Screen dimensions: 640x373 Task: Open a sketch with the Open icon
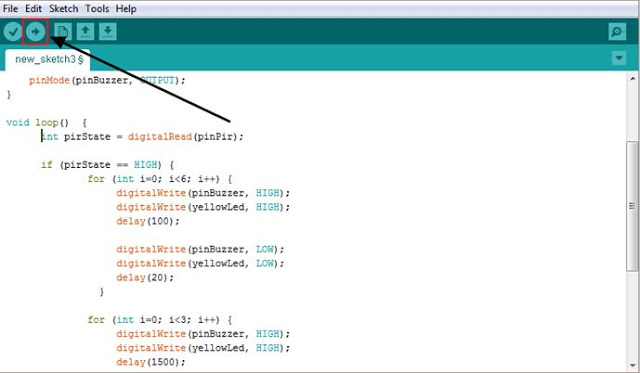coord(85,31)
